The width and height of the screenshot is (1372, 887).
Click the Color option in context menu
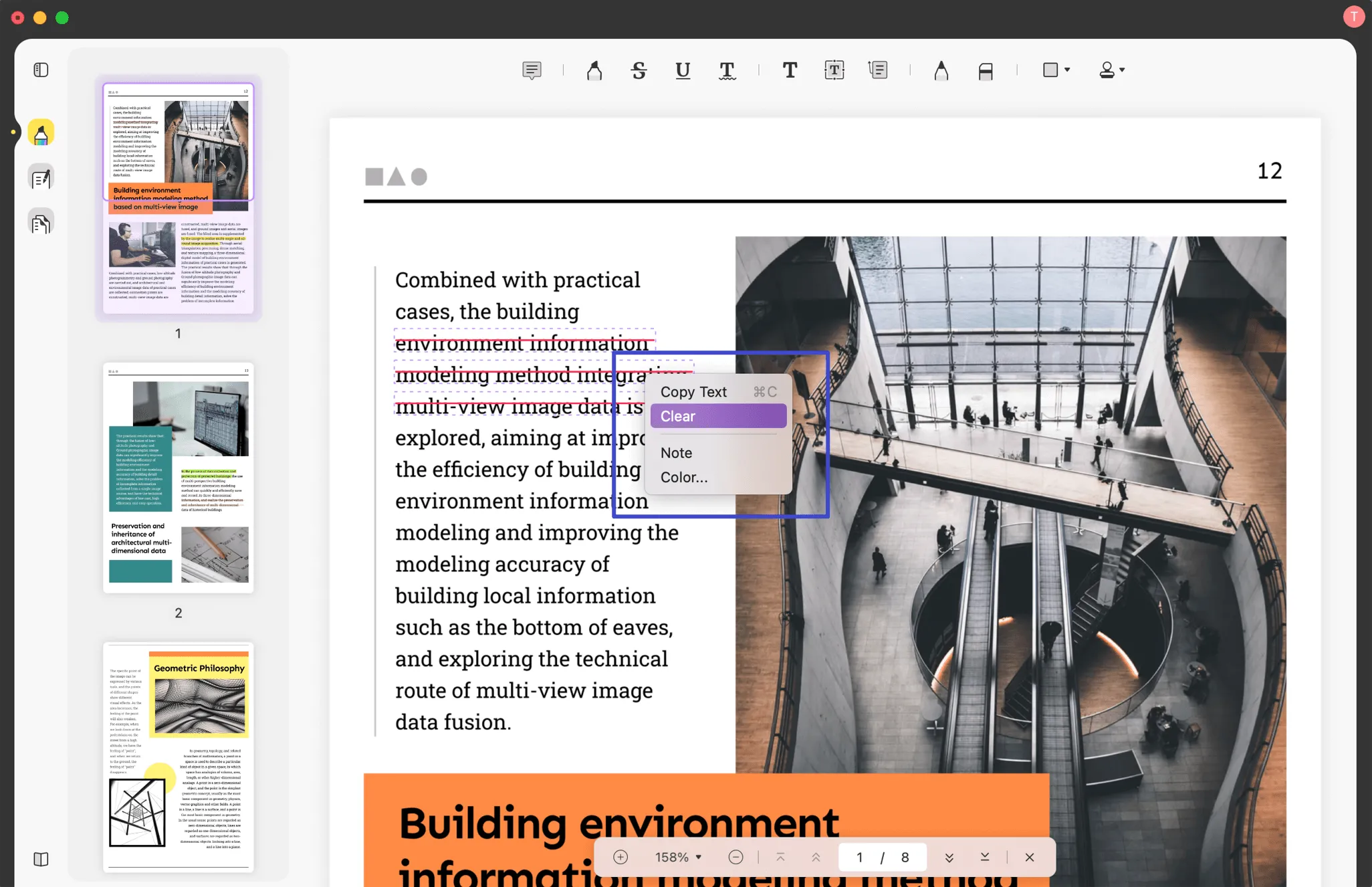click(x=684, y=477)
